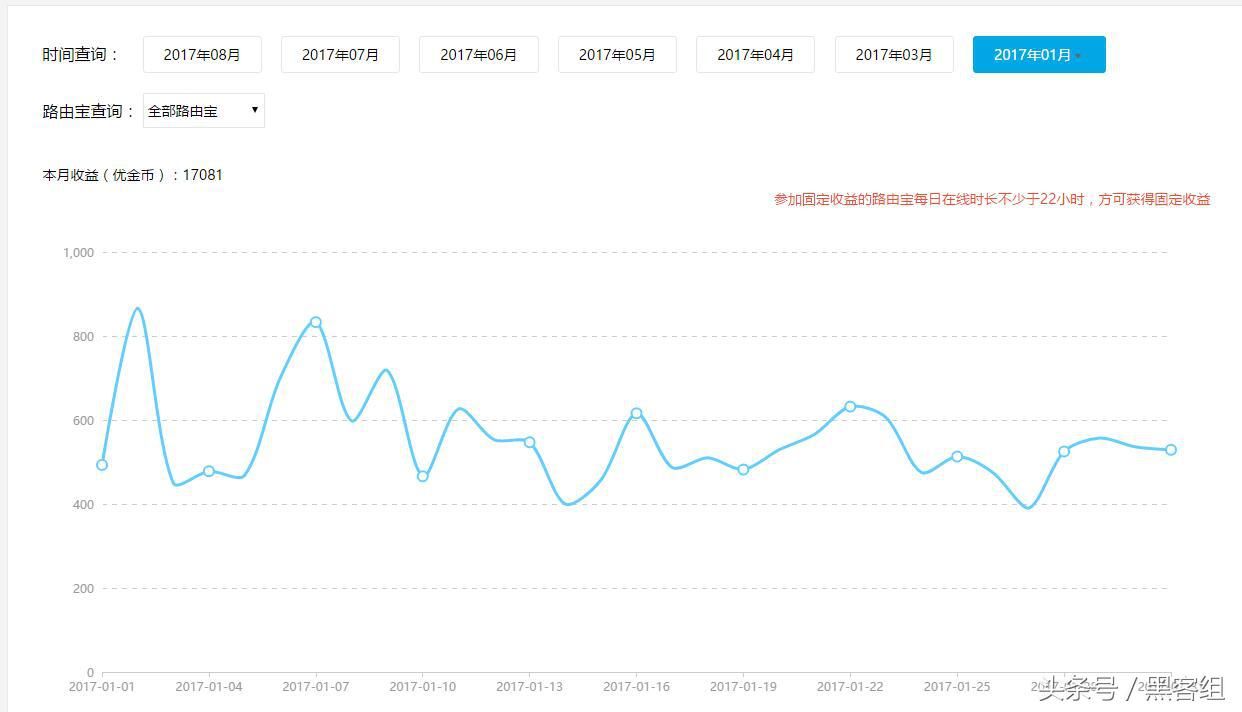Select the chart marker at 2017-01-13
Image resolution: width=1242 pixels, height=712 pixels.
(530, 442)
